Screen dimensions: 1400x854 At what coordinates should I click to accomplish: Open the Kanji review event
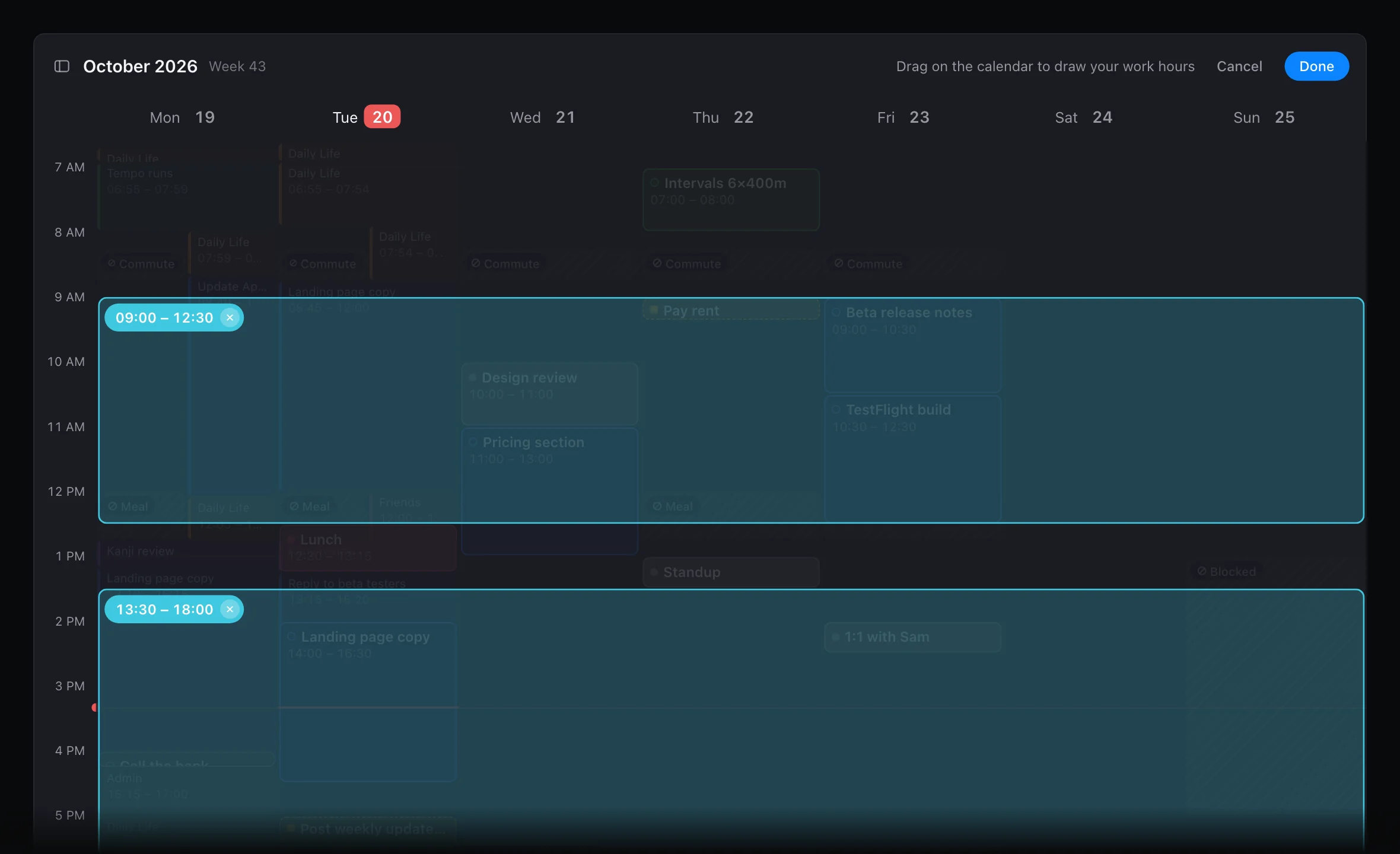187,552
